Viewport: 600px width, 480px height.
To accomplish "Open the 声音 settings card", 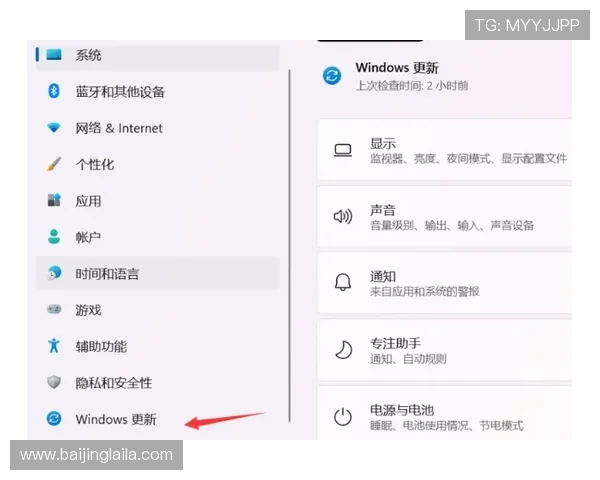I will [x=445, y=217].
